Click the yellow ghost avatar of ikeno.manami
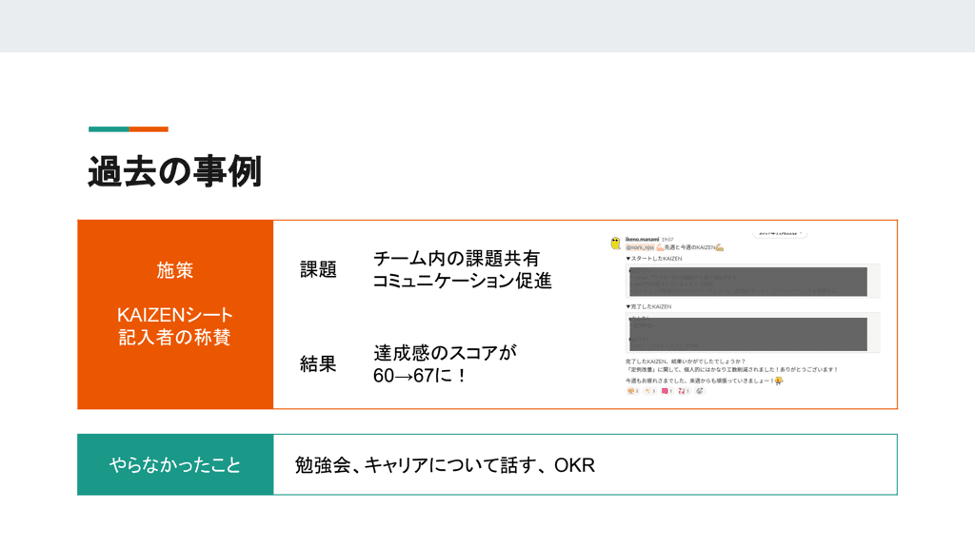The height and width of the screenshot is (550, 977). pos(616,243)
